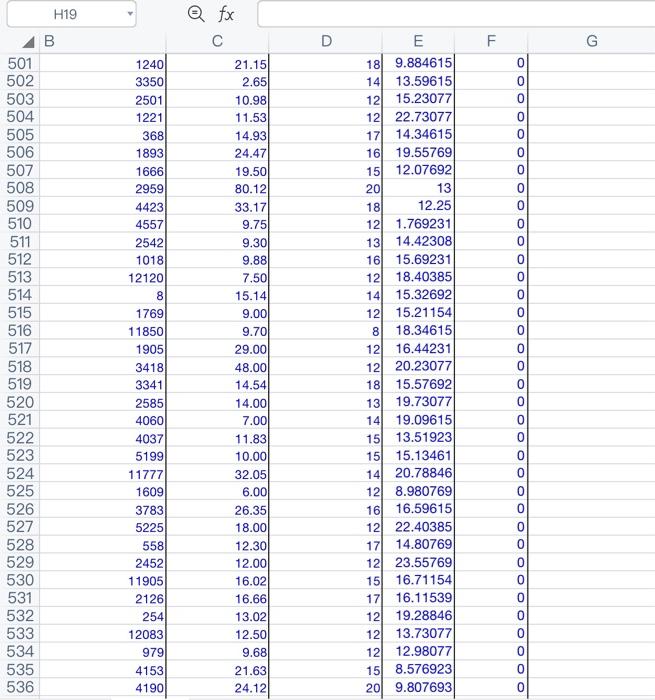
Task: Click cell containing 21.15
Action: tap(217, 63)
